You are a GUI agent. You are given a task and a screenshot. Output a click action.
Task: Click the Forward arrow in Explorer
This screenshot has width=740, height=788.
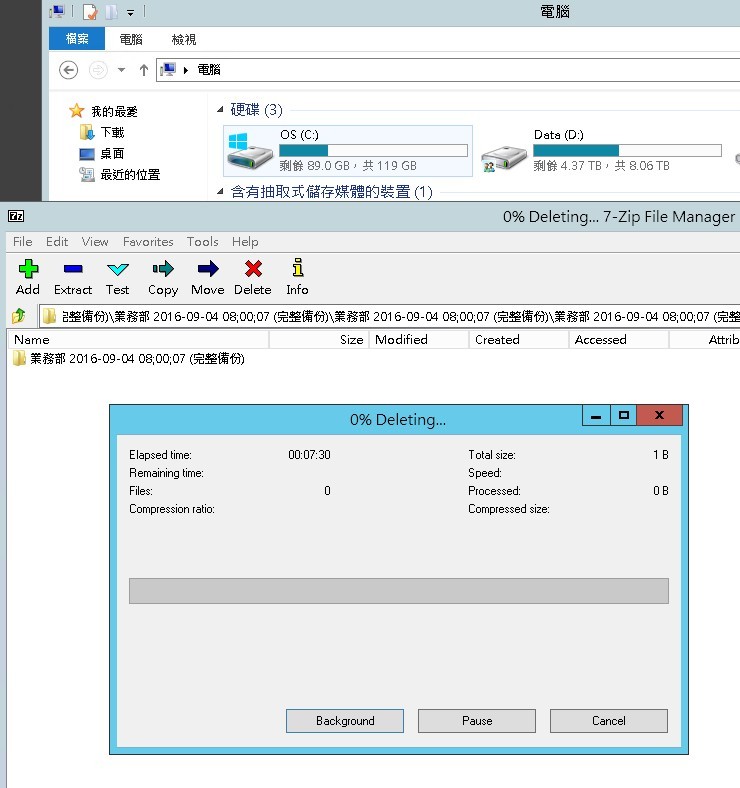click(98, 70)
